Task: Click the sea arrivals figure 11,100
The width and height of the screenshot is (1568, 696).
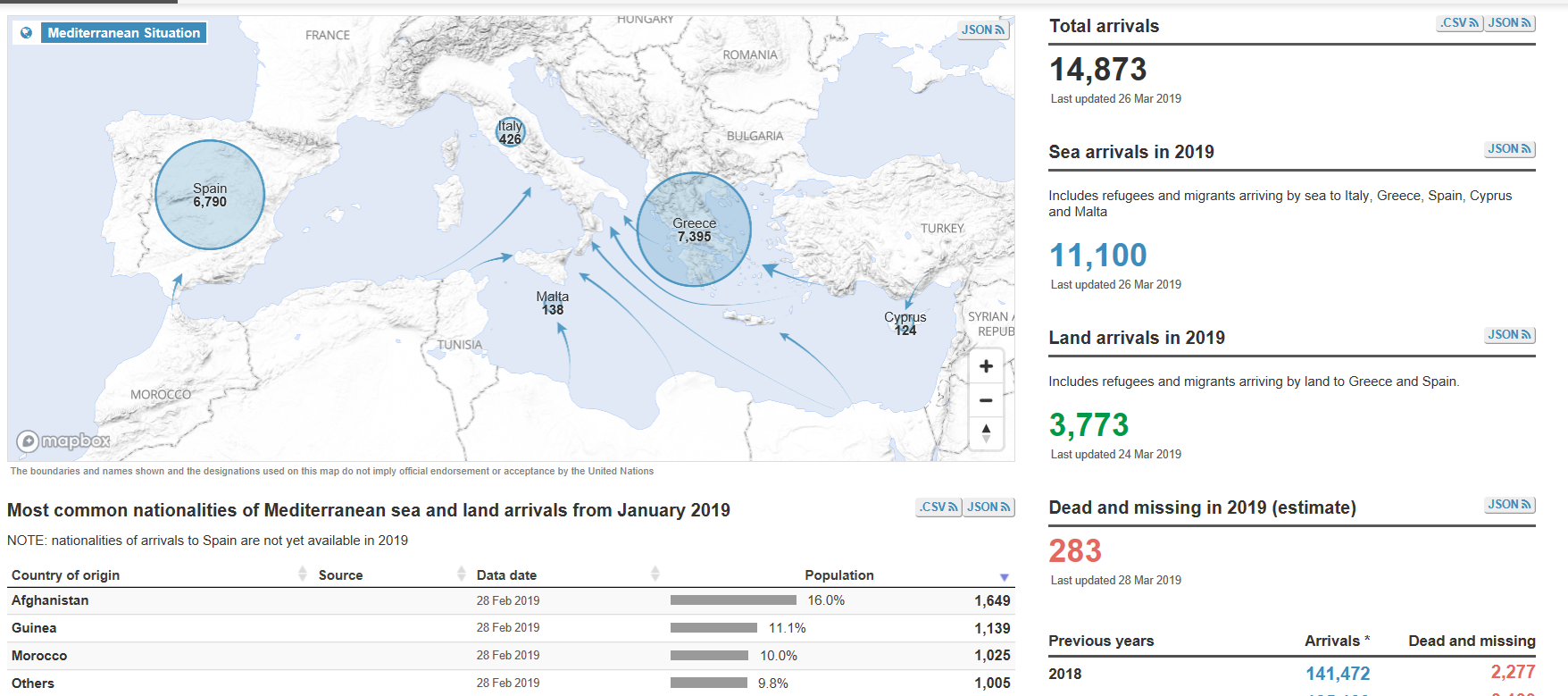Action: pos(1098,256)
